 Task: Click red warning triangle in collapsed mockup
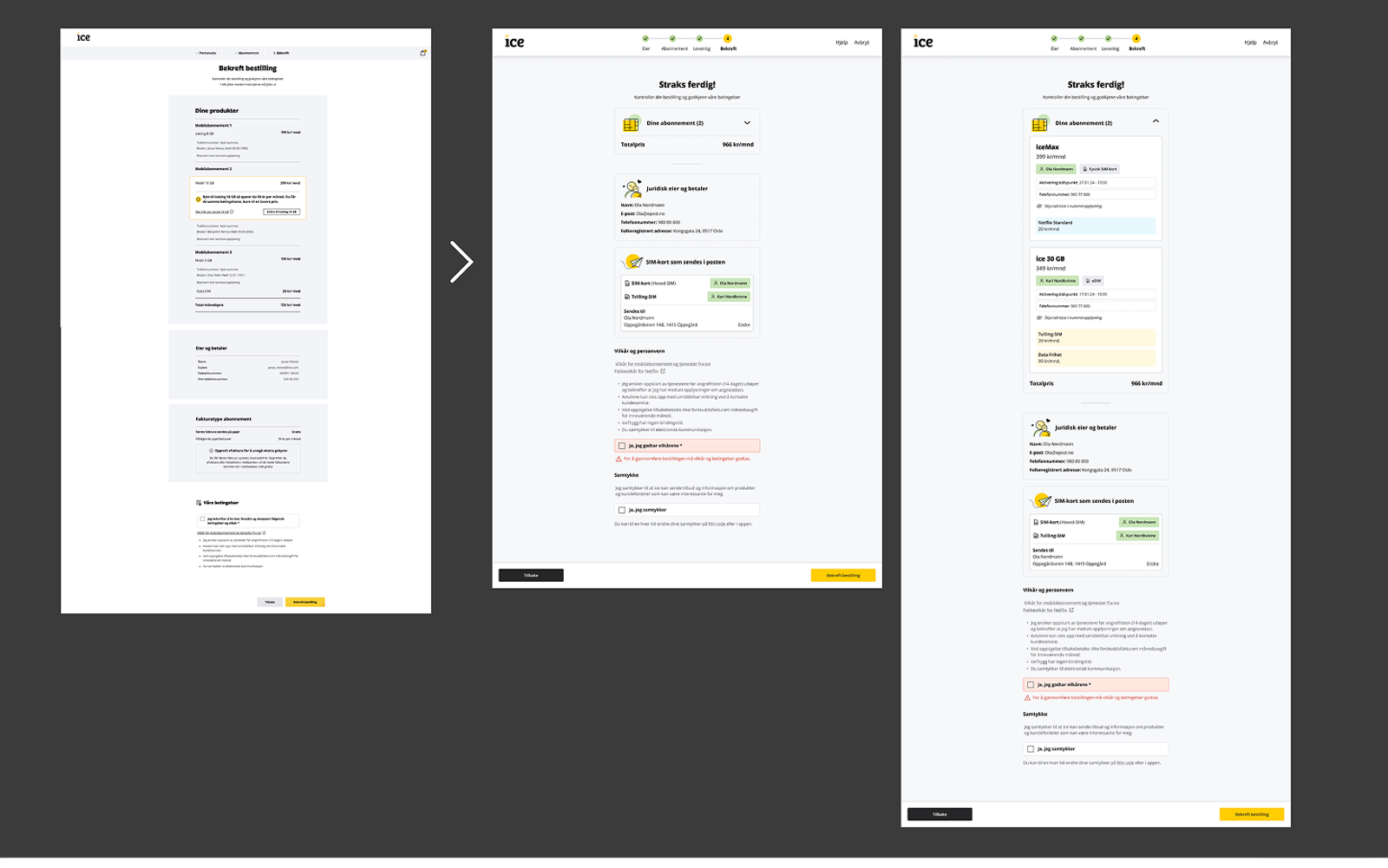[619, 459]
